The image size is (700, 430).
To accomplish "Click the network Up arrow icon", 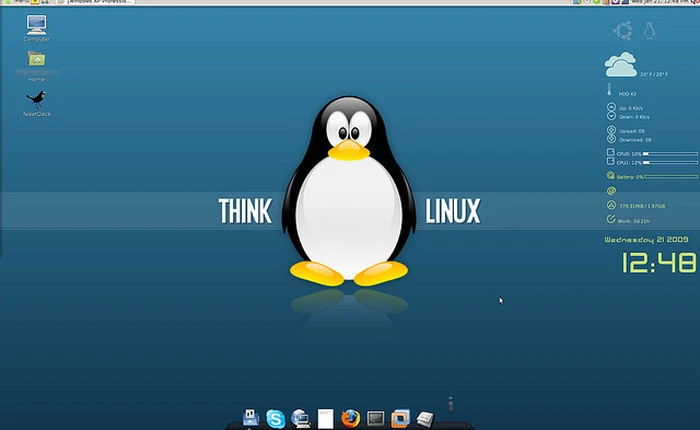I will tap(611, 107).
